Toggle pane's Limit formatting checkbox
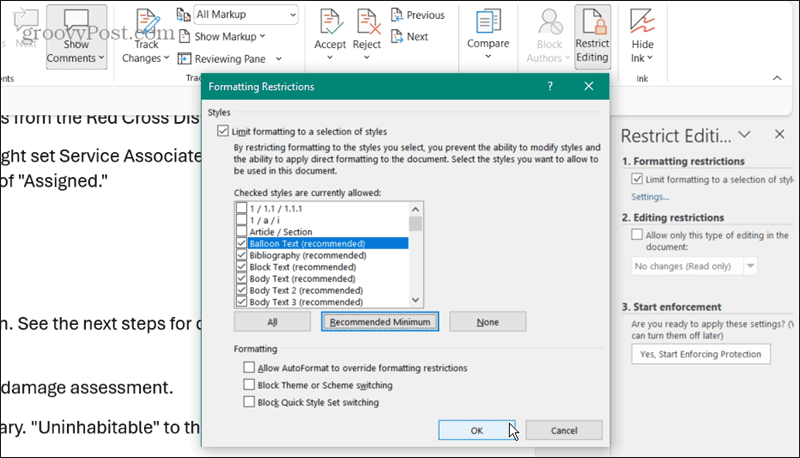The height and width of the screenshot is (458, 800). click(x=637, y=179)
